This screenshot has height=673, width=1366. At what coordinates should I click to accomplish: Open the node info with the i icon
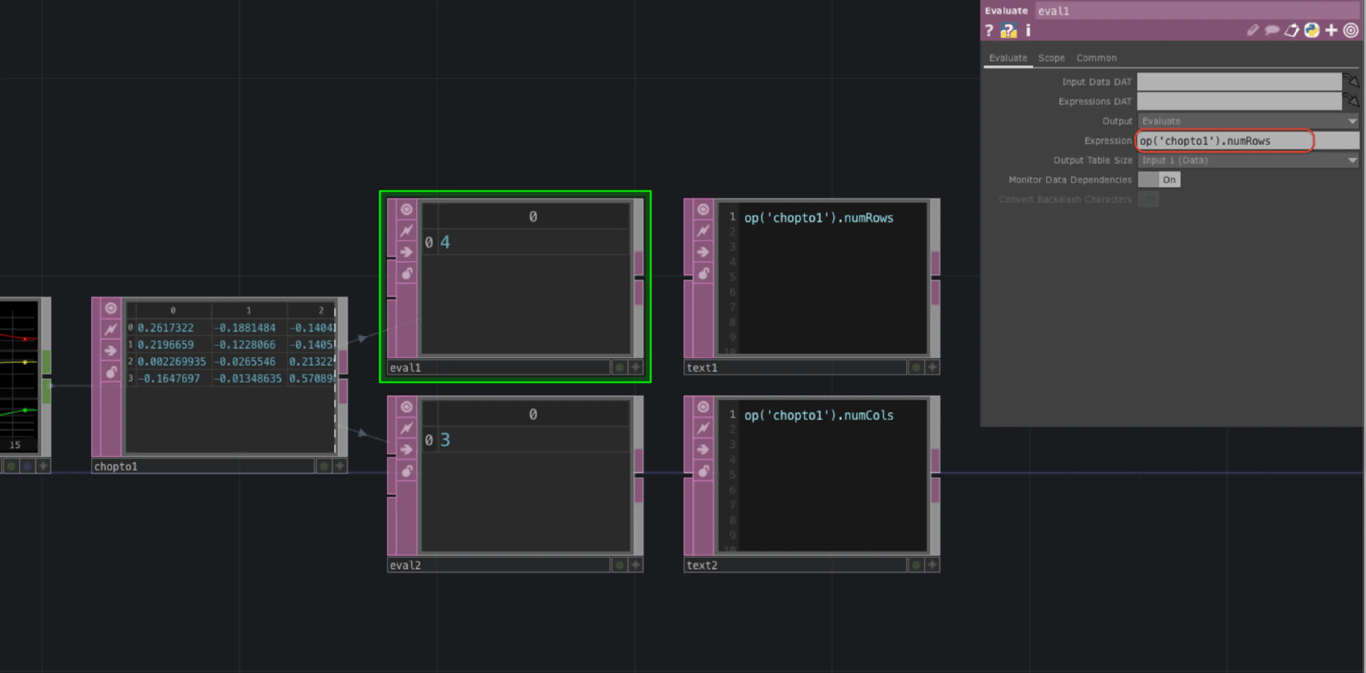pos(1027,30)
